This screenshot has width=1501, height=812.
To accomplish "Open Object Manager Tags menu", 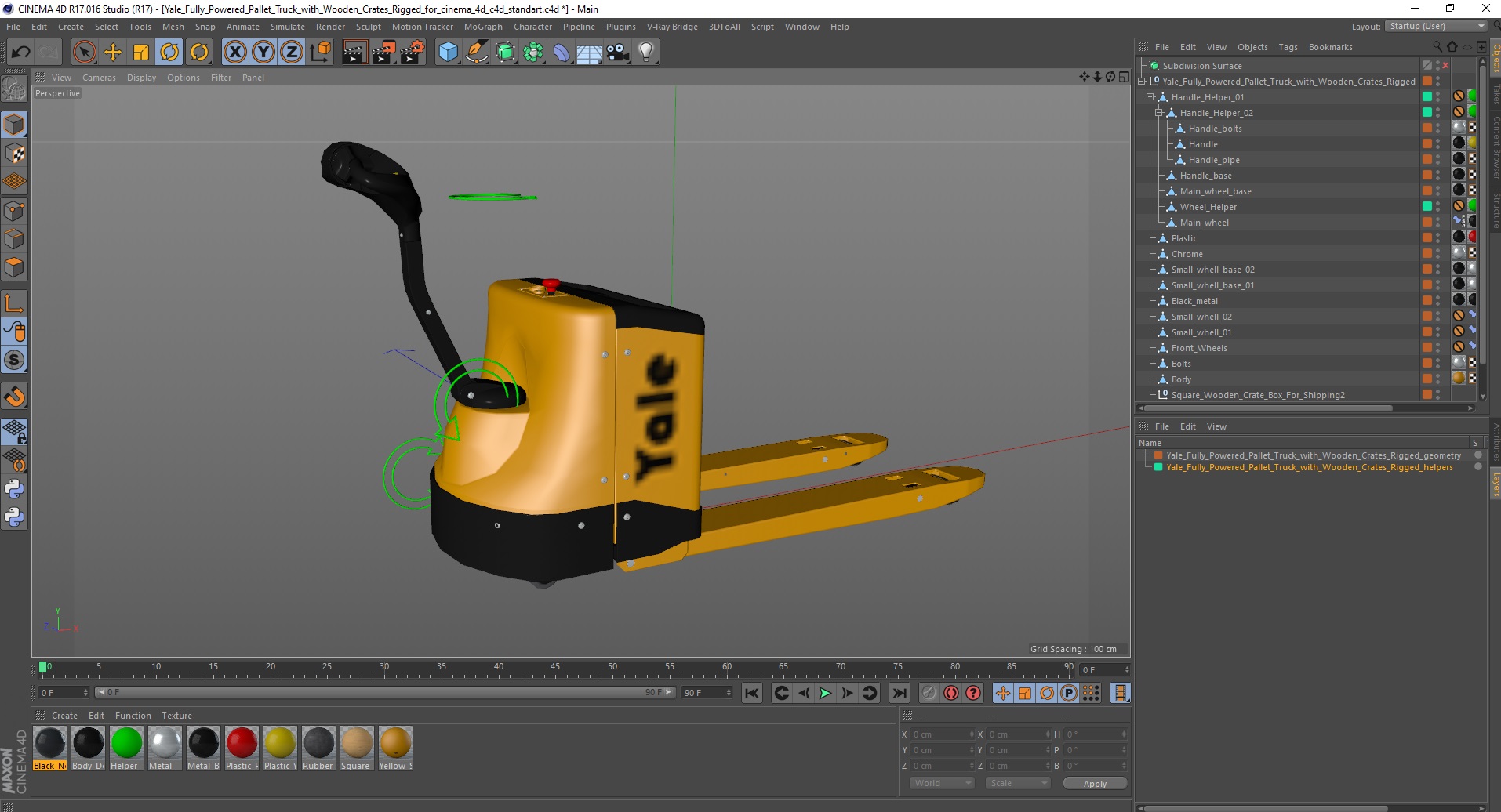I will [1288, 47].
